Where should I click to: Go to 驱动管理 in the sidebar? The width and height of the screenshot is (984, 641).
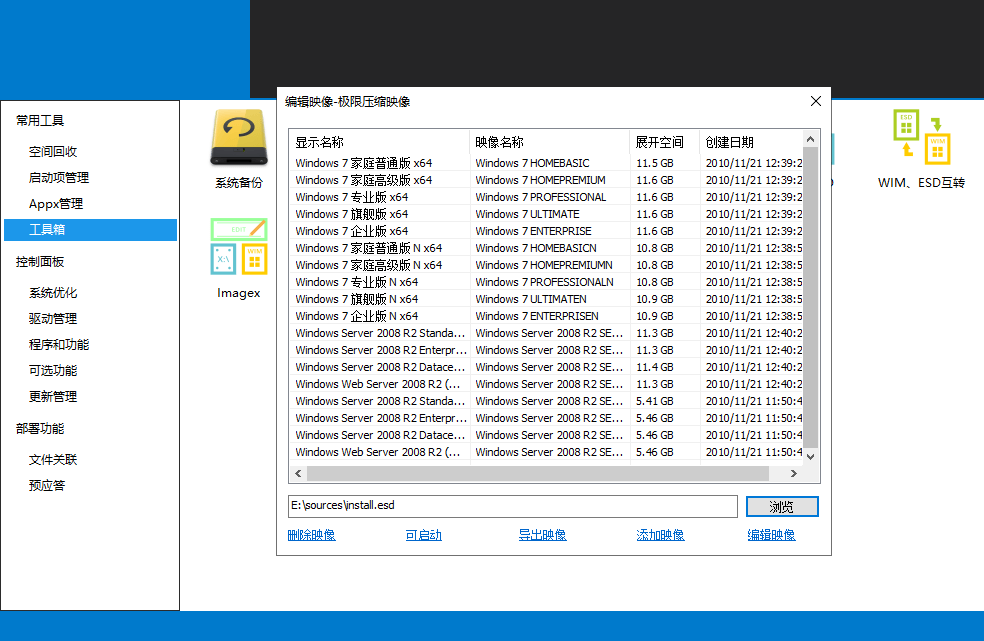[x=53, y=319]
